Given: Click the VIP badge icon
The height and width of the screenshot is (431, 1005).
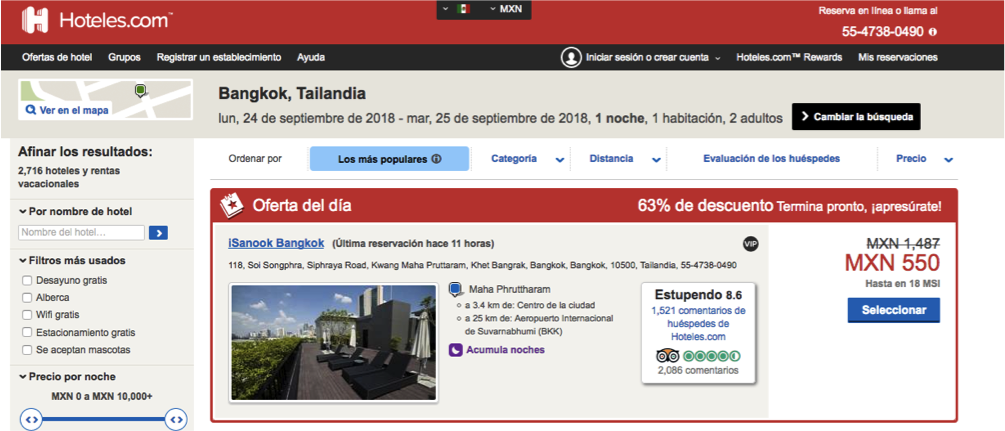Looking at the screenshot, I should [x=751, y=244].
